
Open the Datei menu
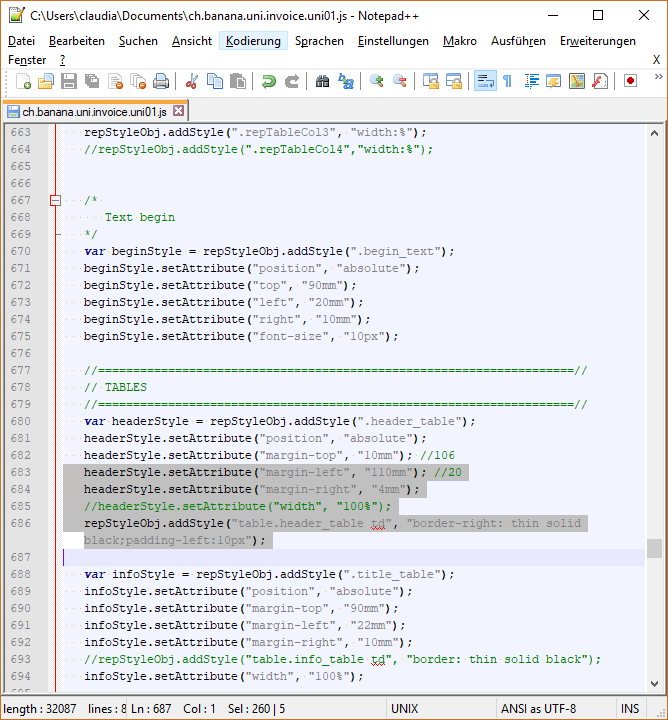point(21,41)
